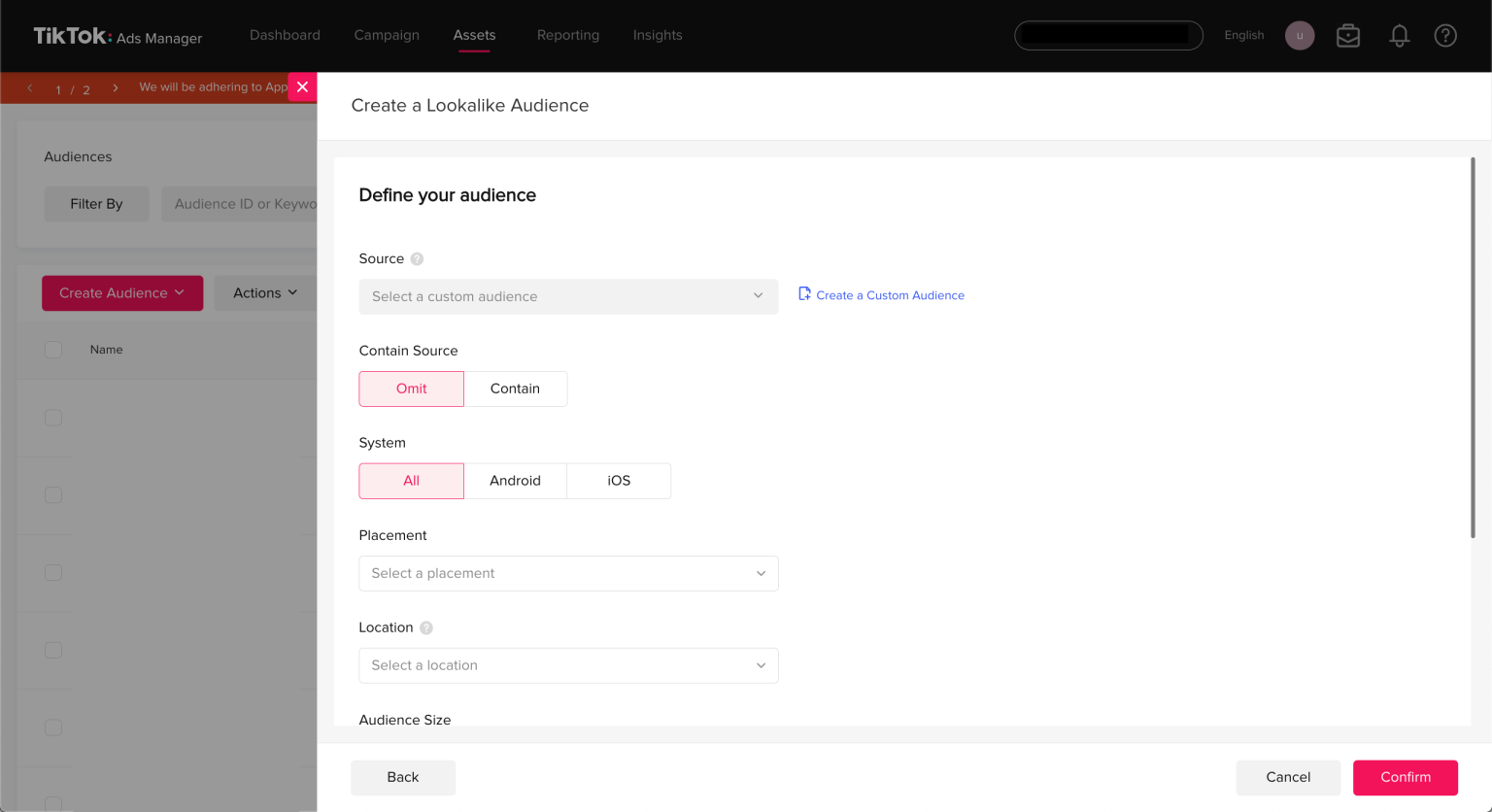Image resolution: width=1492 pixels, height=812 pixels.
Task: Toggle the select-all checkbox in the Name column
Action: [x=53, y=349]
